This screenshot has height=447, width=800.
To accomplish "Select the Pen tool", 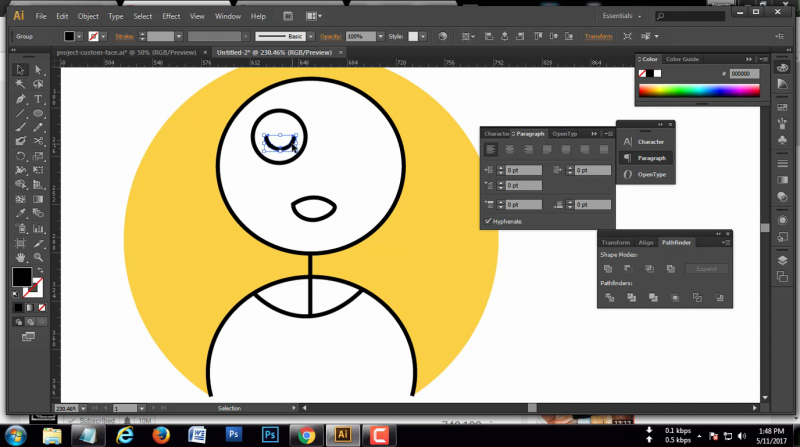I will tap(21, 99).
